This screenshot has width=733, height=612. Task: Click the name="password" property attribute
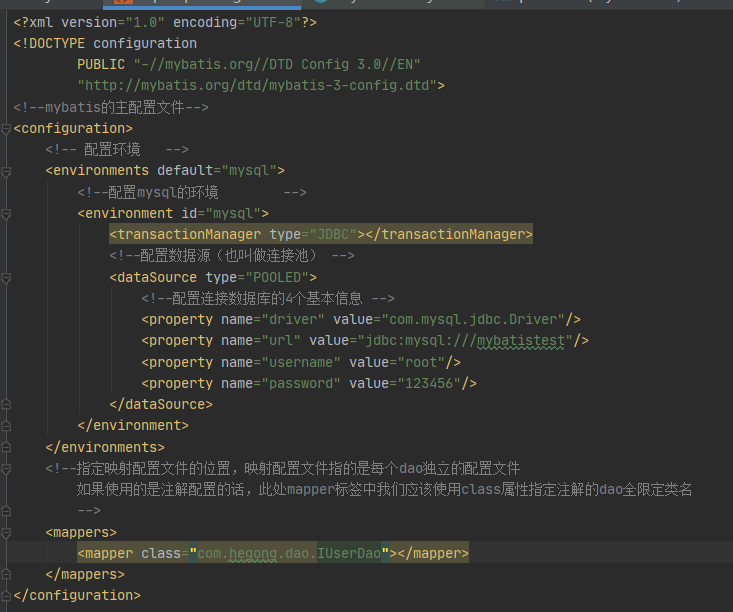280,383
